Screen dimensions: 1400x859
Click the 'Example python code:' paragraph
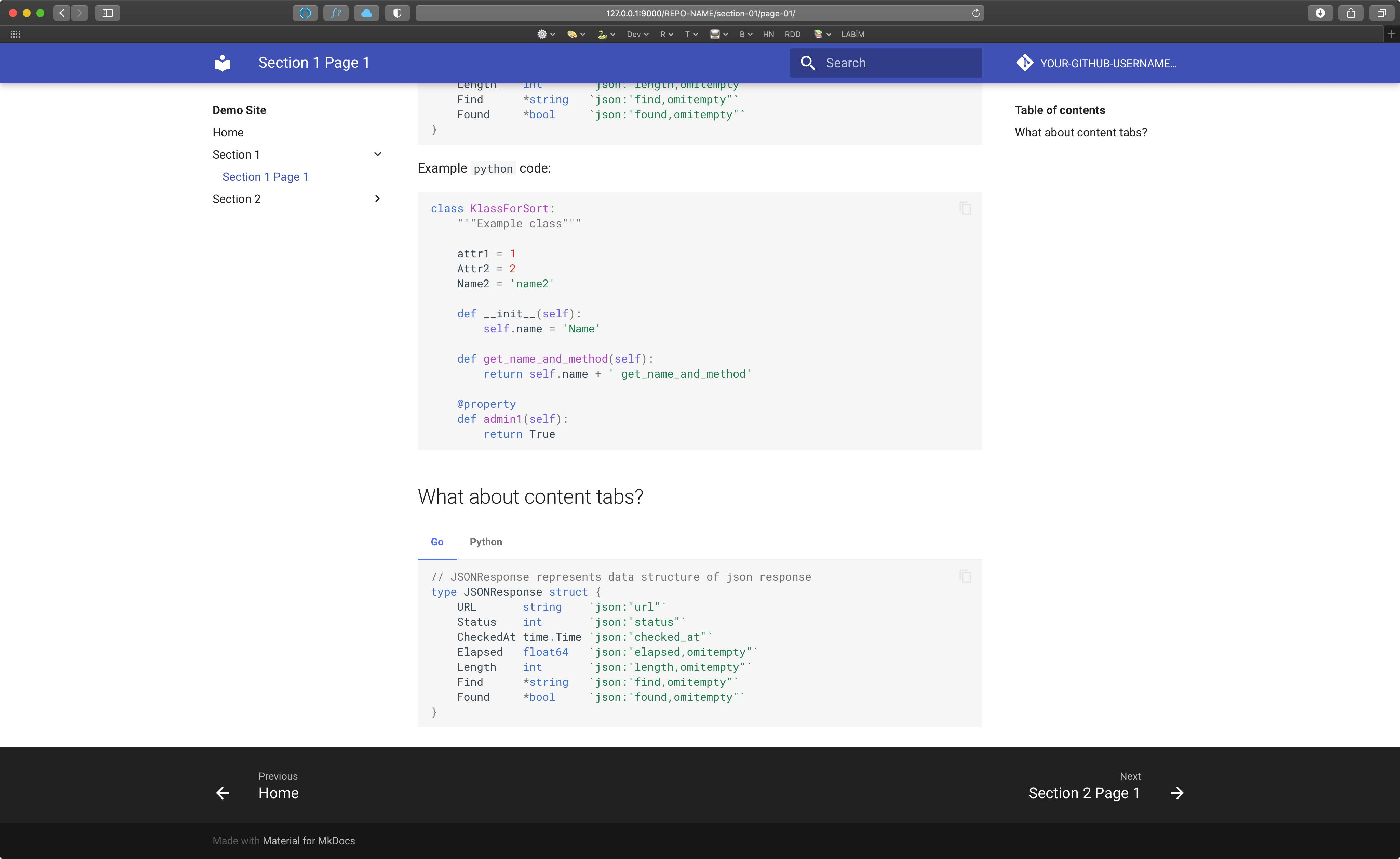pyautogui.click(x=484, y=168)
